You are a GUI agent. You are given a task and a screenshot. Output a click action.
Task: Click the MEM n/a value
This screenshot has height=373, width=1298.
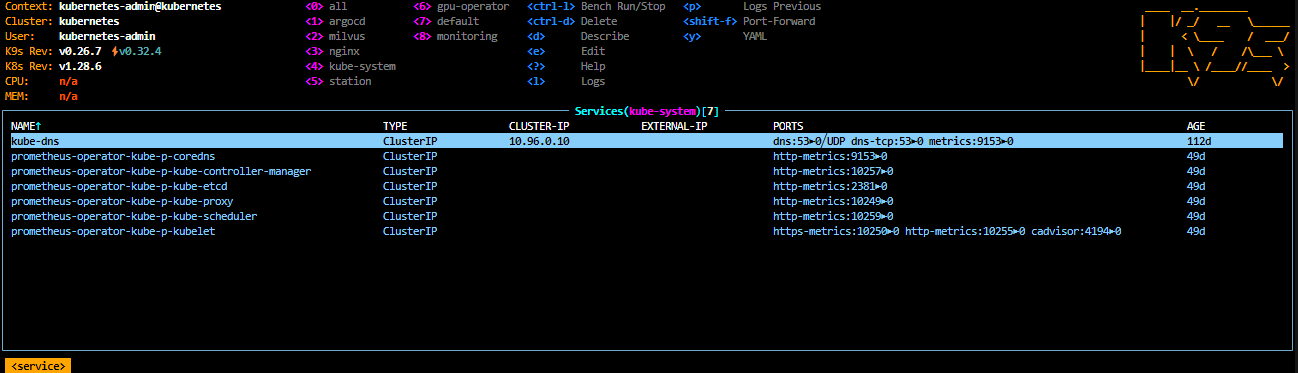(x=68, y=96)
